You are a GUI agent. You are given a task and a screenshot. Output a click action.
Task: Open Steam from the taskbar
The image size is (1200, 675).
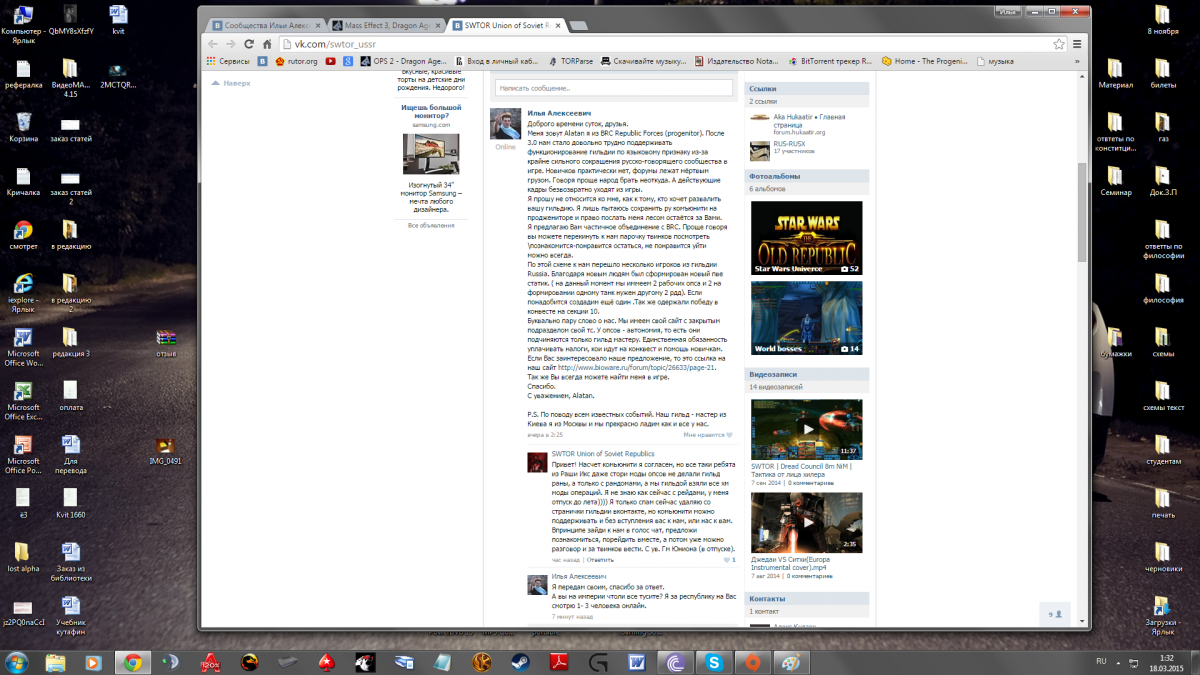click(x=520, y=661)
